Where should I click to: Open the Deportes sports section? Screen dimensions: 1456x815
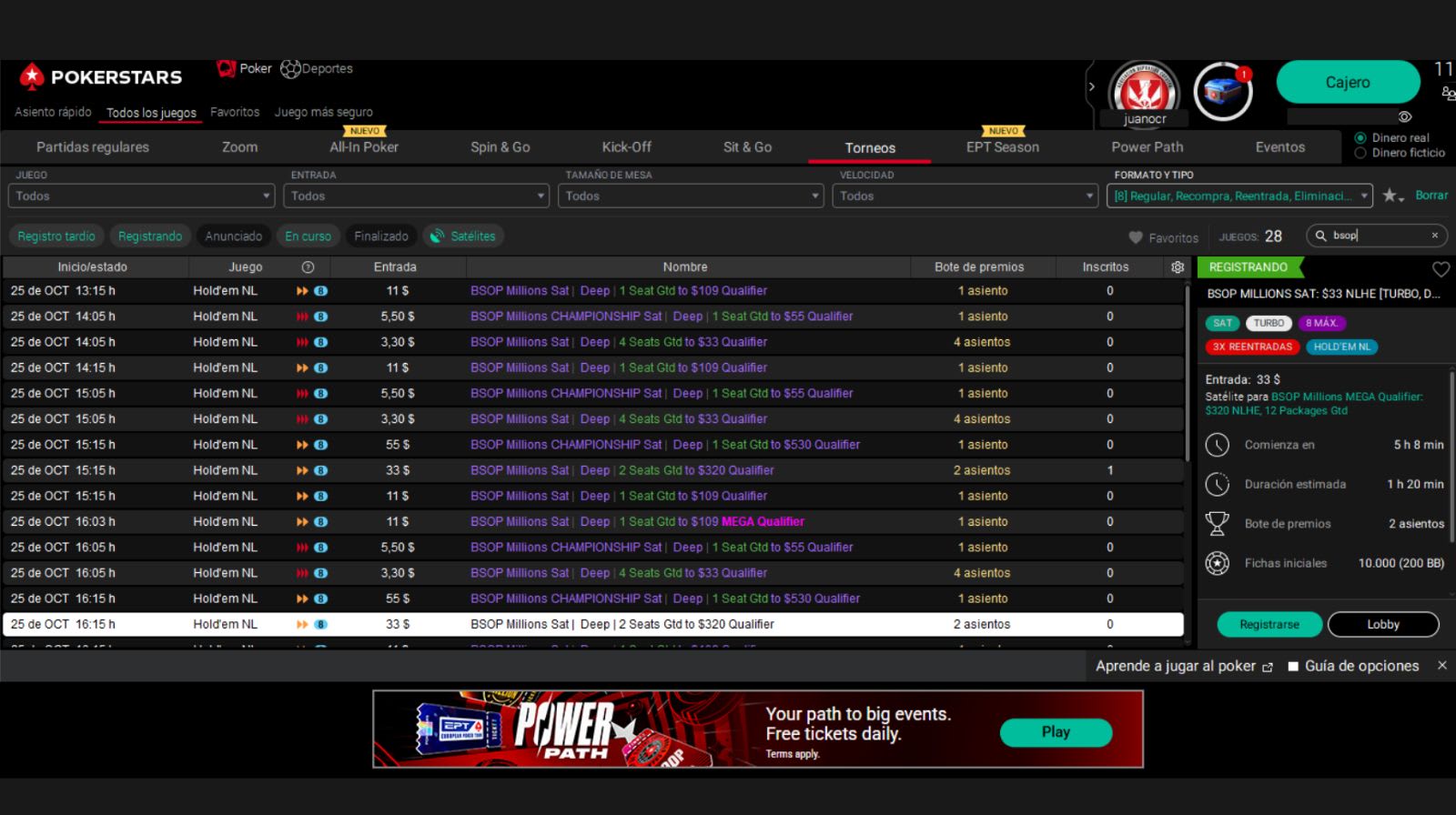tap(317, 69)
